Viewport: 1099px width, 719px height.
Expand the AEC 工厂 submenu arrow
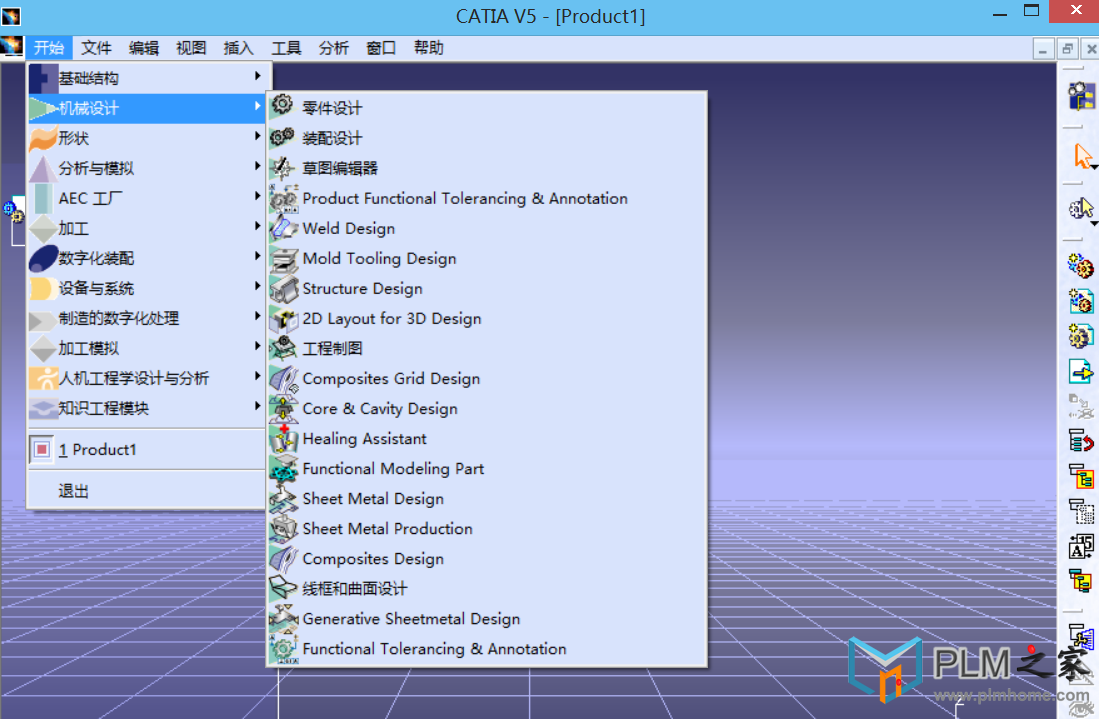258,196
